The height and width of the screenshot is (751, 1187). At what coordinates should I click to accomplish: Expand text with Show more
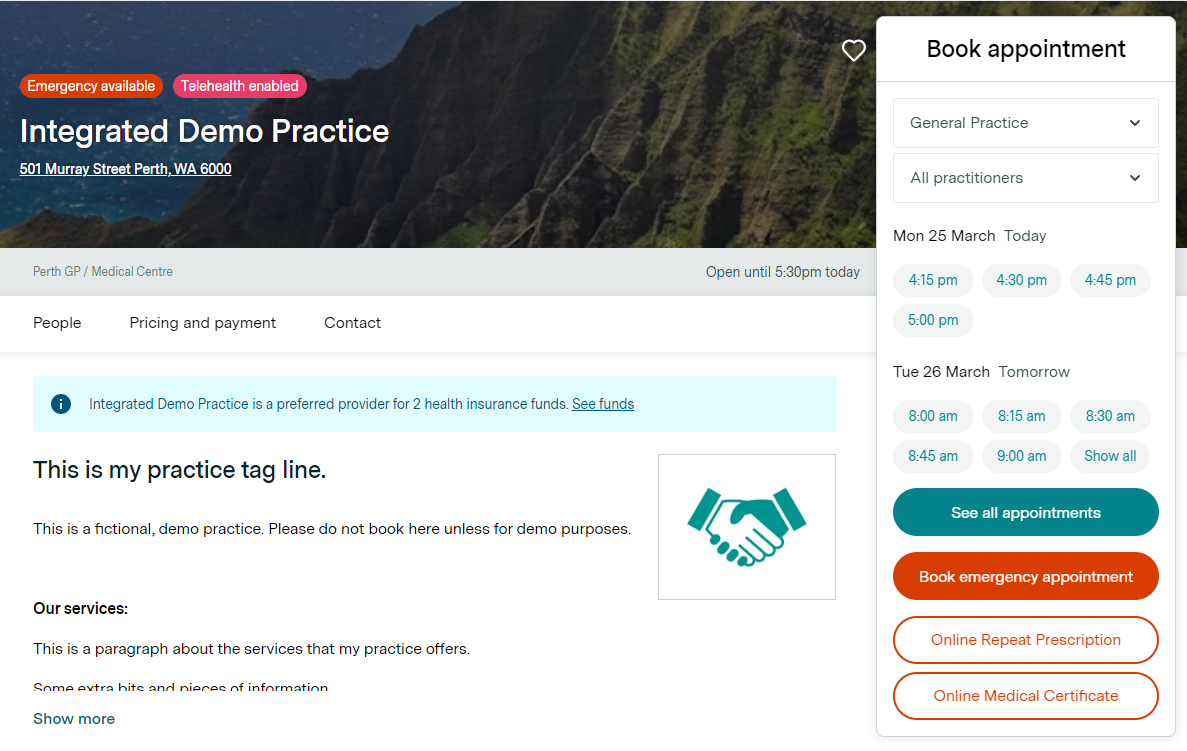click(74, 719)
